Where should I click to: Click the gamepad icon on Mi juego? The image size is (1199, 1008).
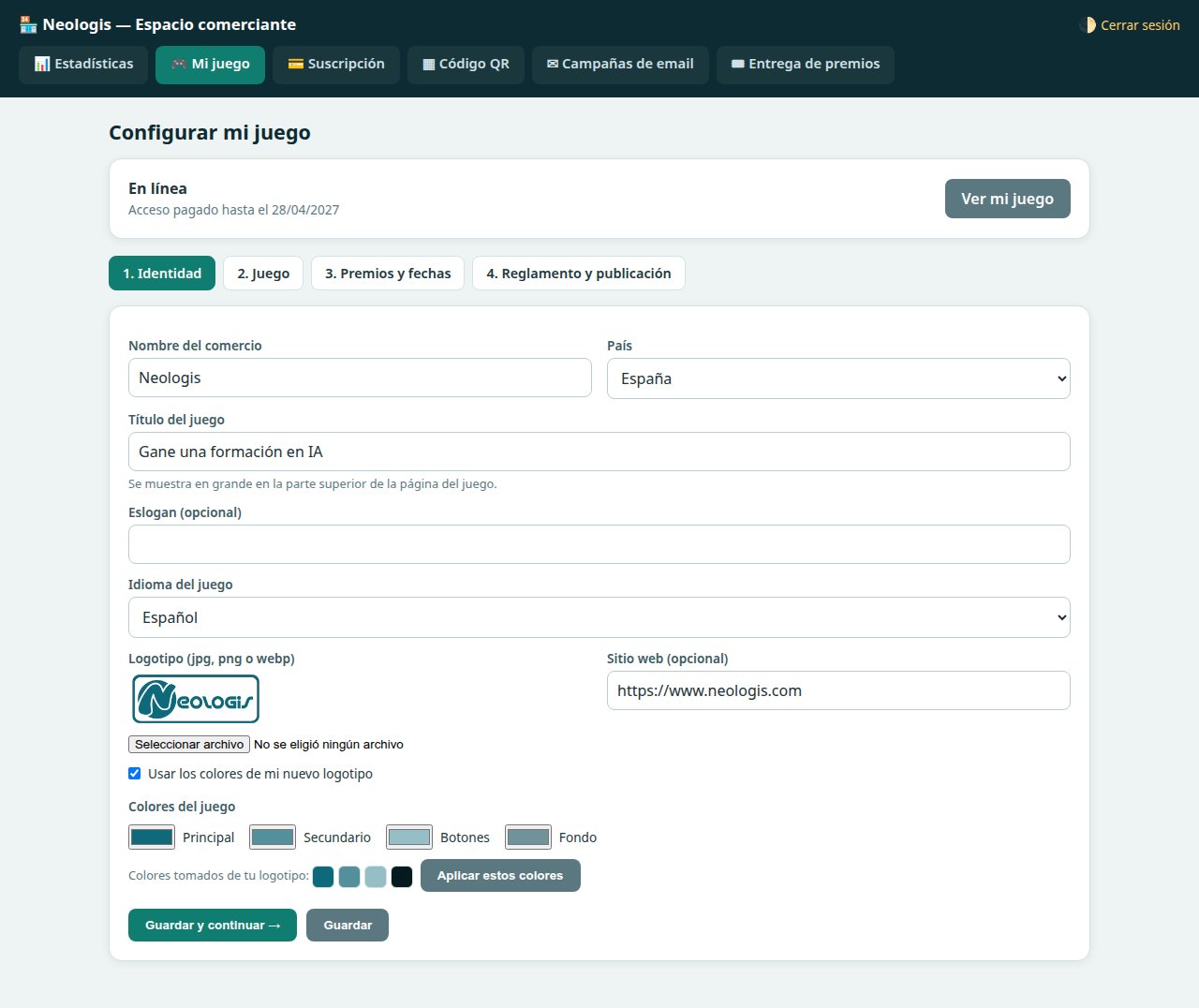(x=178, y=64)
